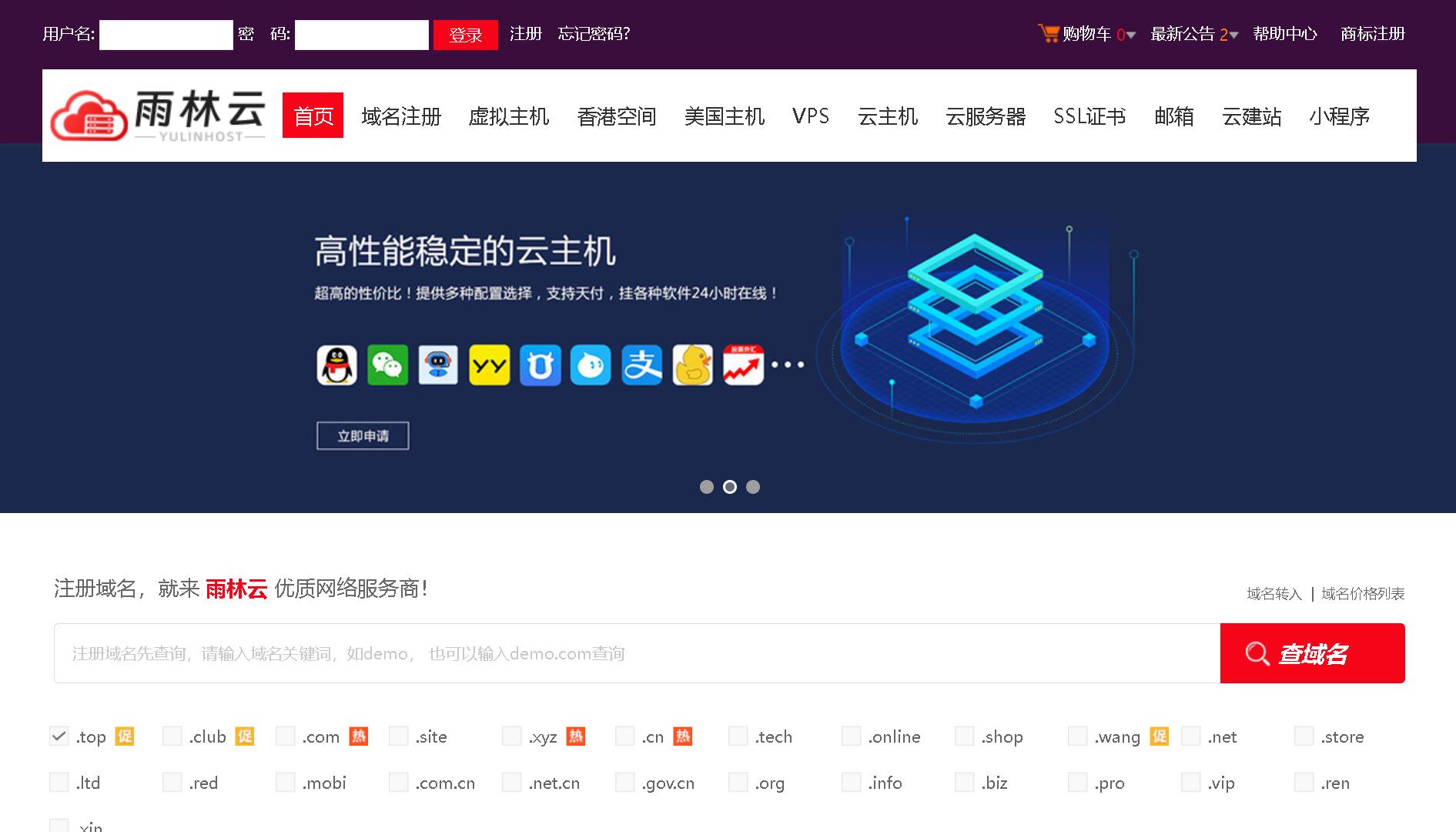Viewport: 1456px width, 832px height.
Task: Click the 立即申请 banner button
Action: click(x=363, y=436)
